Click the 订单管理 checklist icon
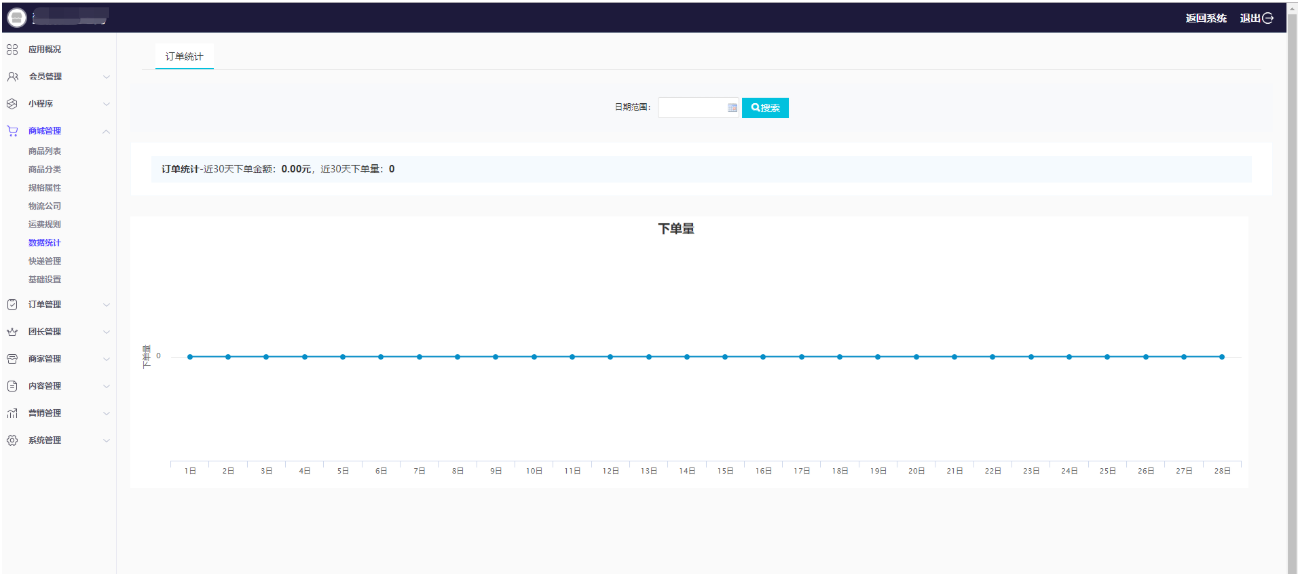This screenshot has height=577, width=1298. point(12,304)
